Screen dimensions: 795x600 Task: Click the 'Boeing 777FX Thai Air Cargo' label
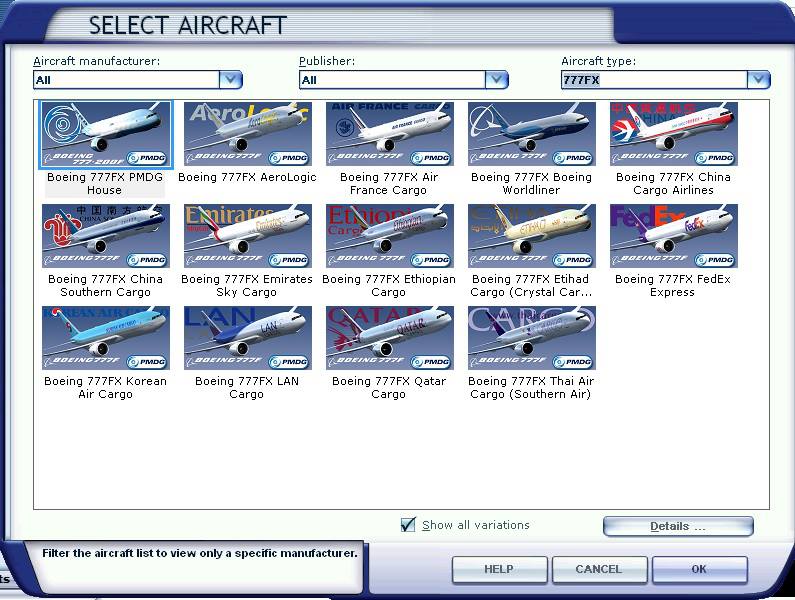click(x=531, y=387)
